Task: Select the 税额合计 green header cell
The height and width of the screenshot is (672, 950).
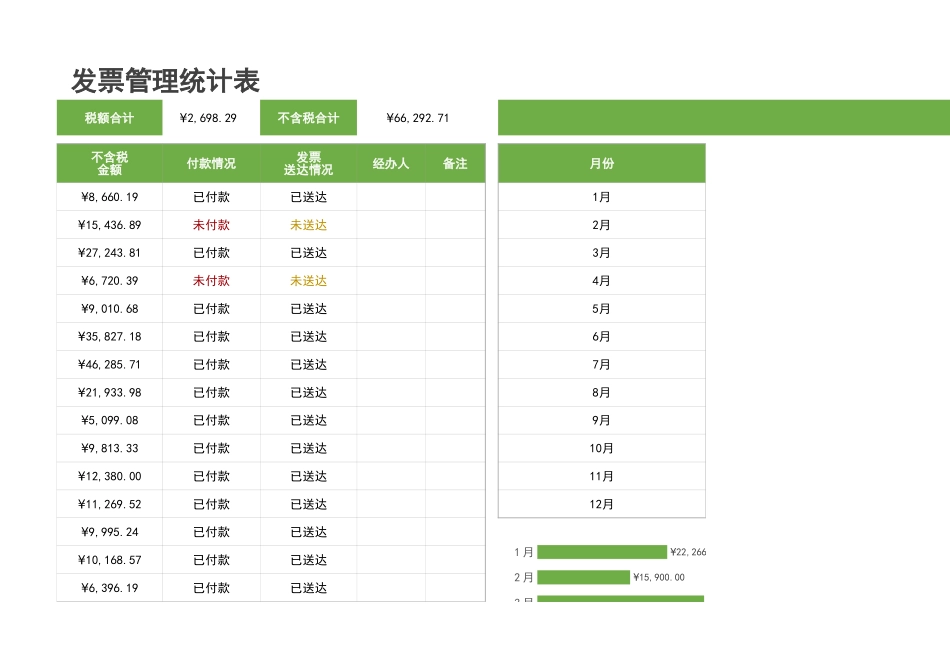Action: (x=110, y=117)
